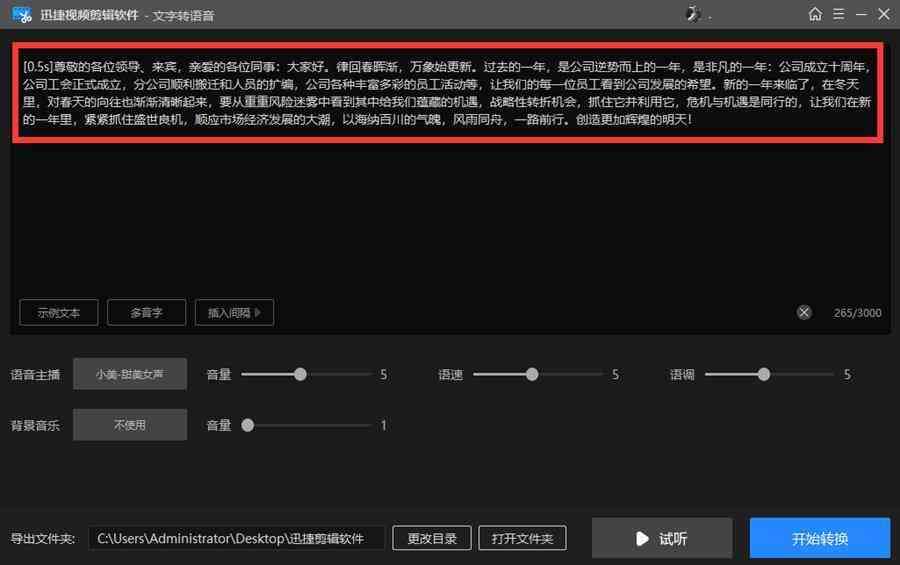
Task: Open the 背景音乐 selector 不使用
Action: (x=130, y=425)
